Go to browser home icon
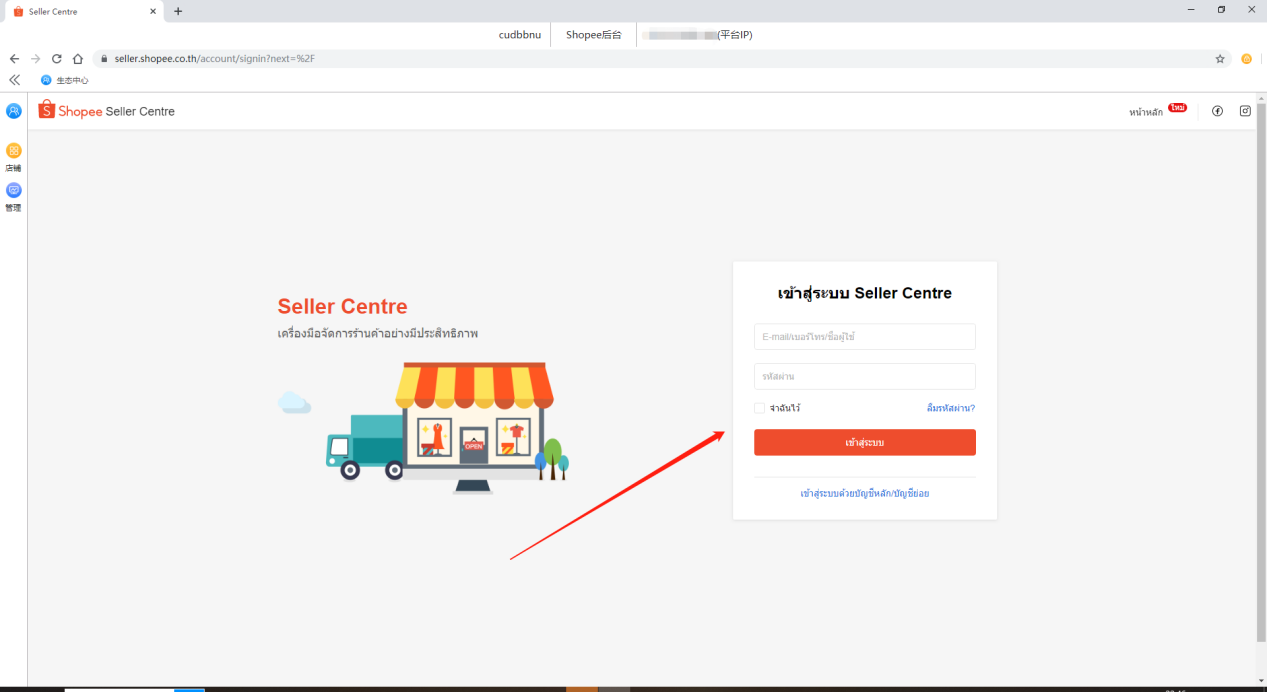 click(77, 59)
